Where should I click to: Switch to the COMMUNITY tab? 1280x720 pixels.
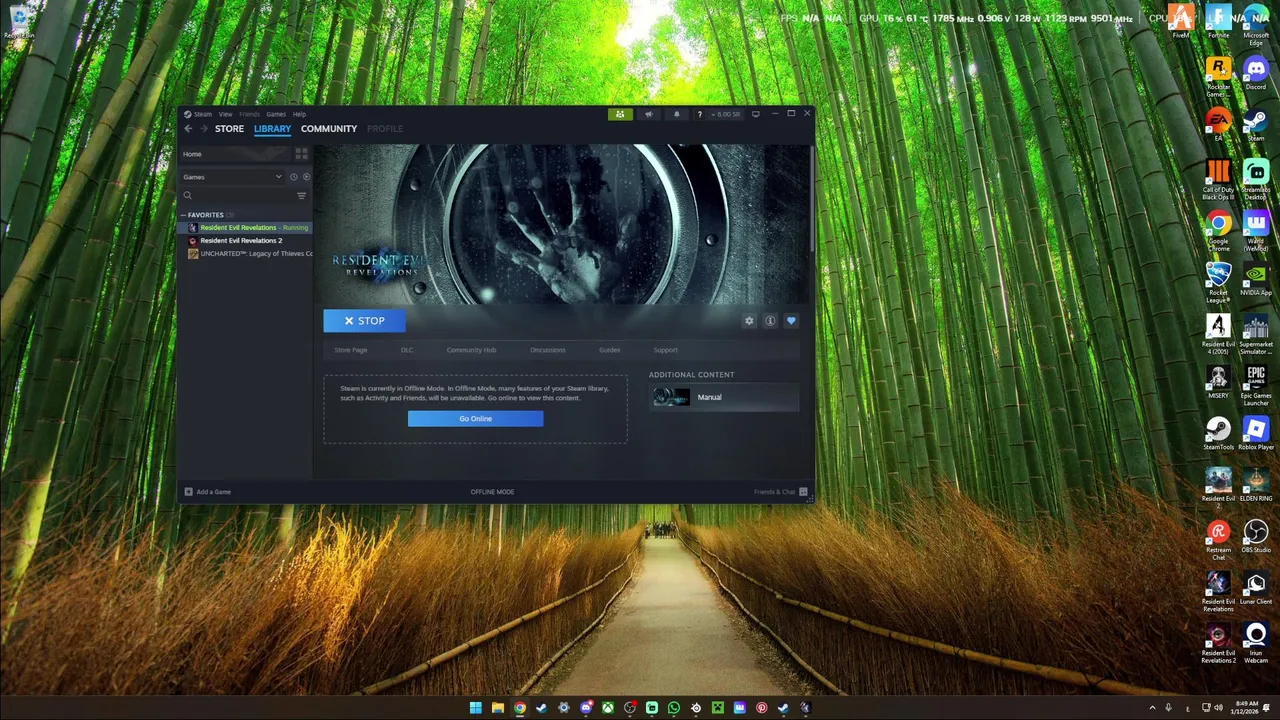click(x=329, y=129)
